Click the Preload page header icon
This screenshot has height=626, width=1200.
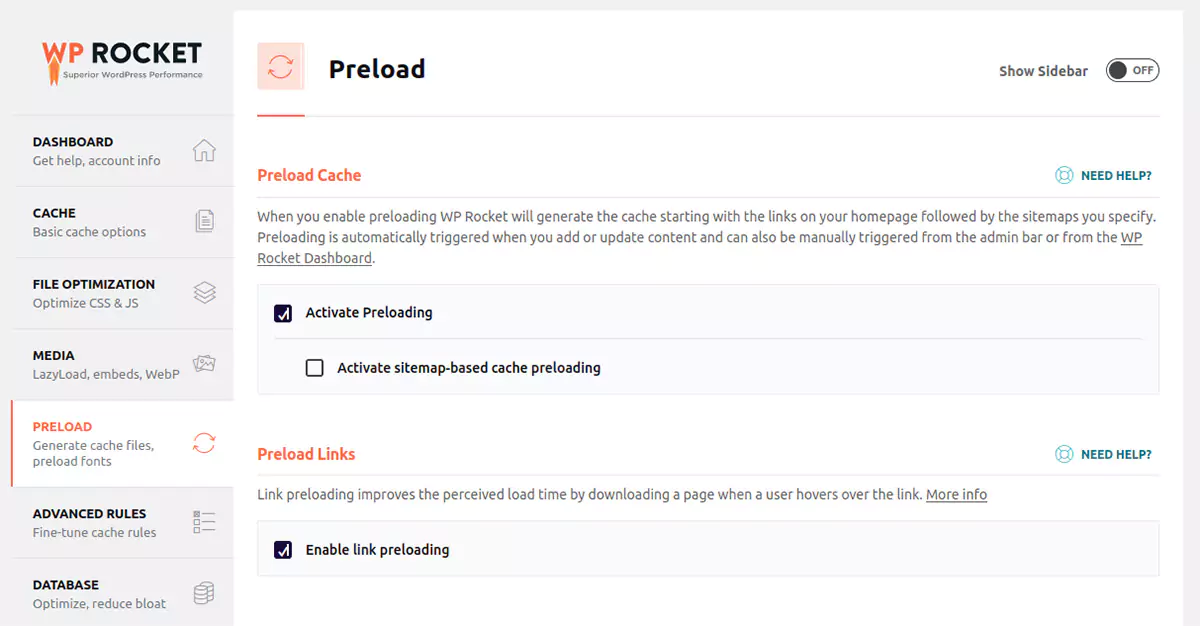coord(280,66)
